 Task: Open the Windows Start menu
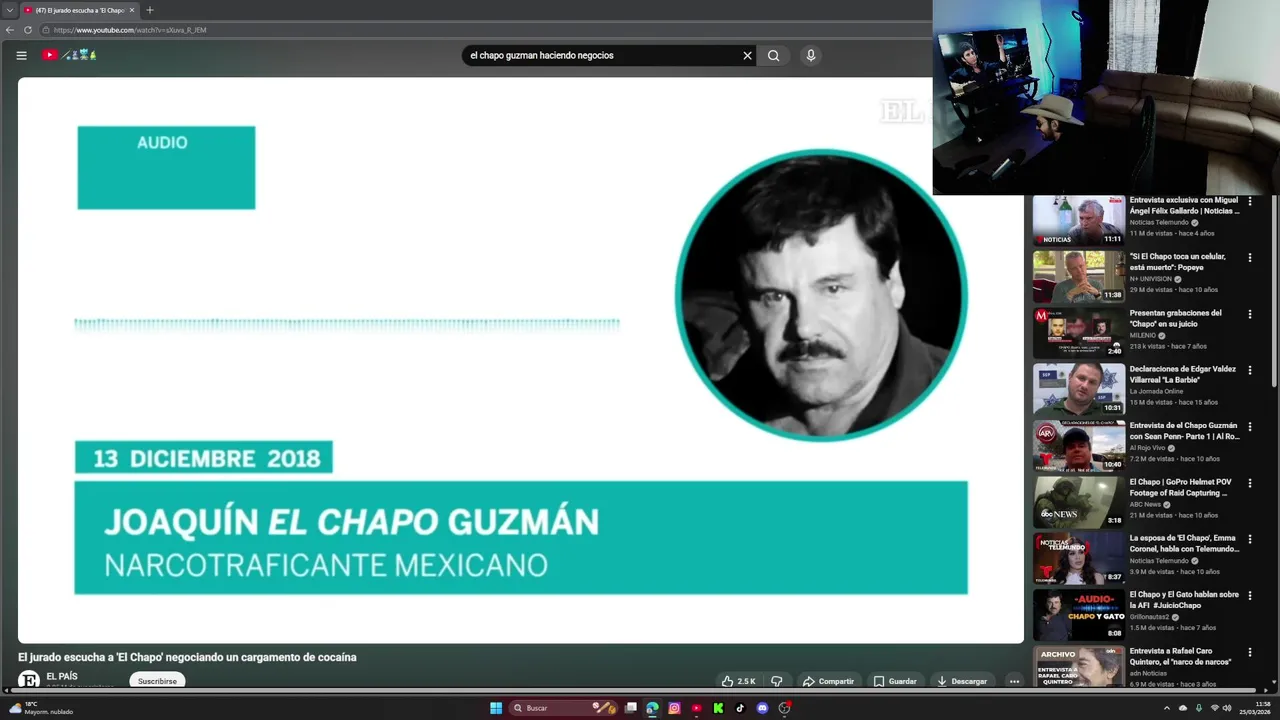[x=496, y=708]
